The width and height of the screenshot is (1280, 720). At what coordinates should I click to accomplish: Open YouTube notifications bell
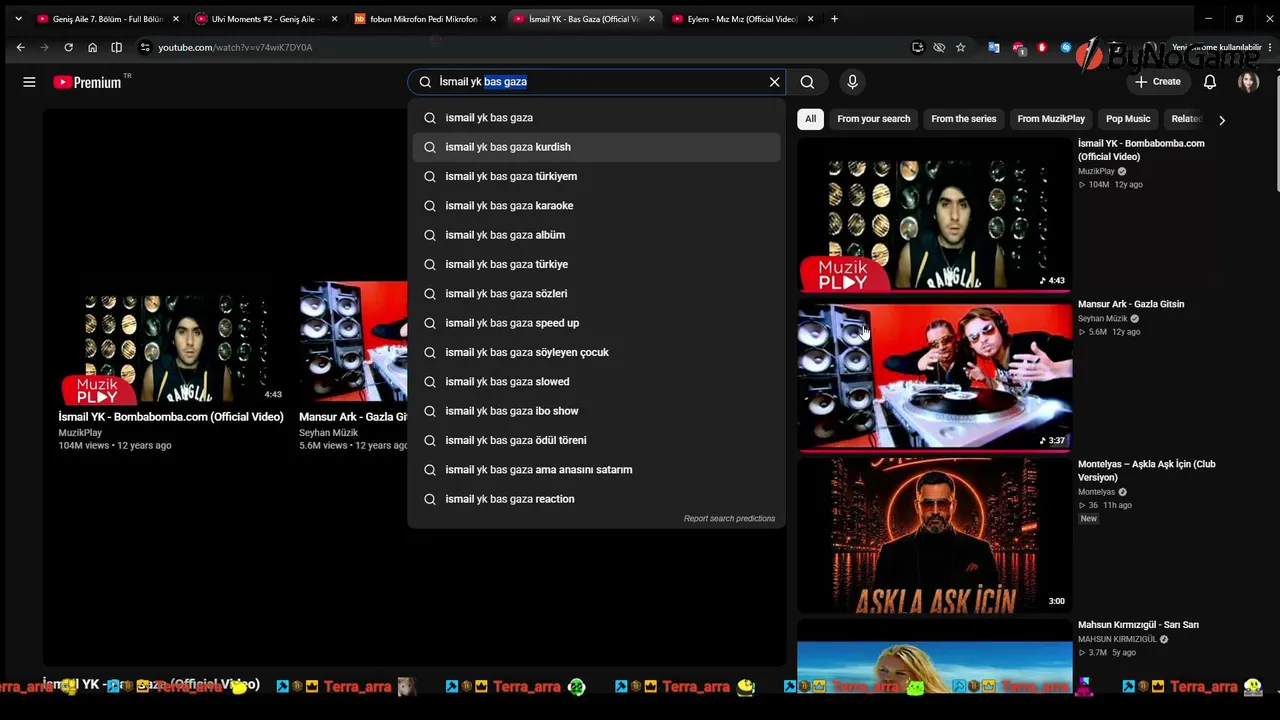1210,82
